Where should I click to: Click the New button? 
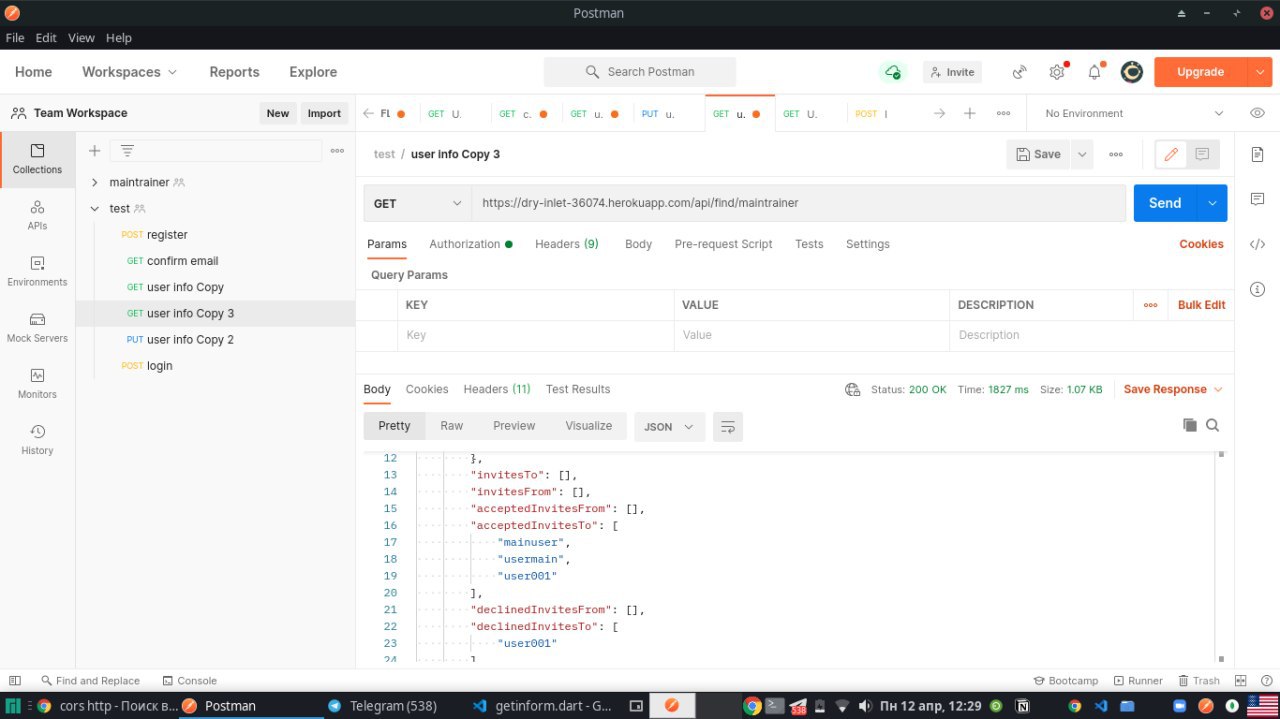pos(278,113)
